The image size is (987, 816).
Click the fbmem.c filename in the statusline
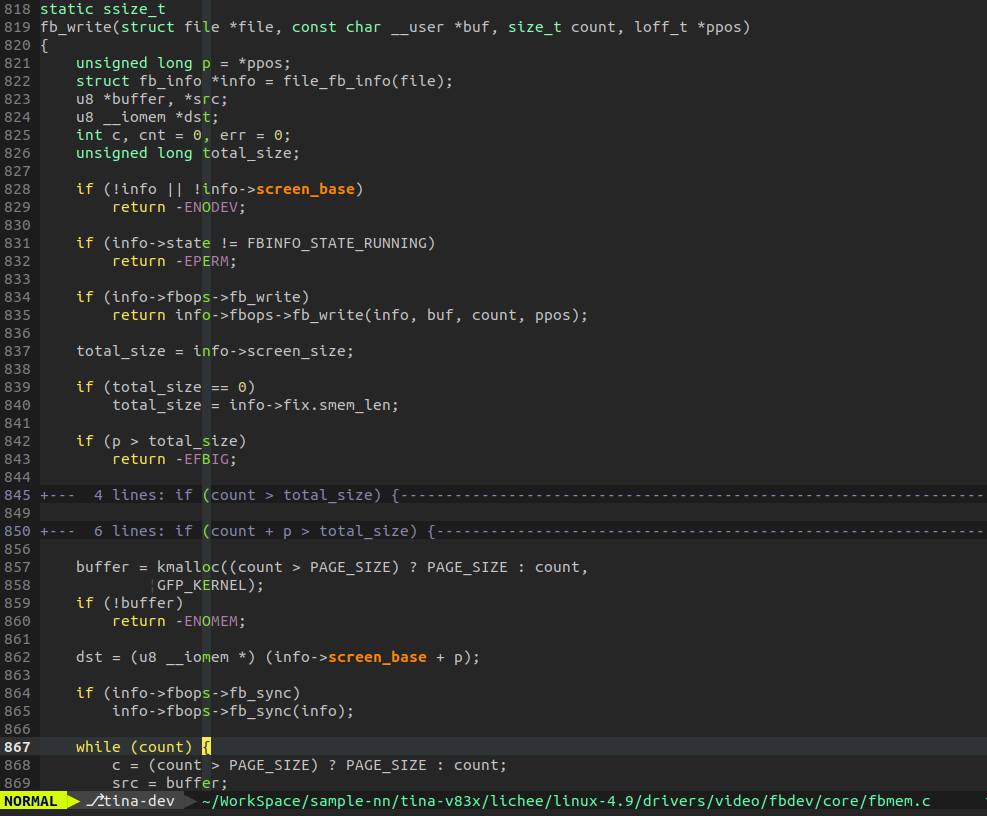click(x=898, y=800)
